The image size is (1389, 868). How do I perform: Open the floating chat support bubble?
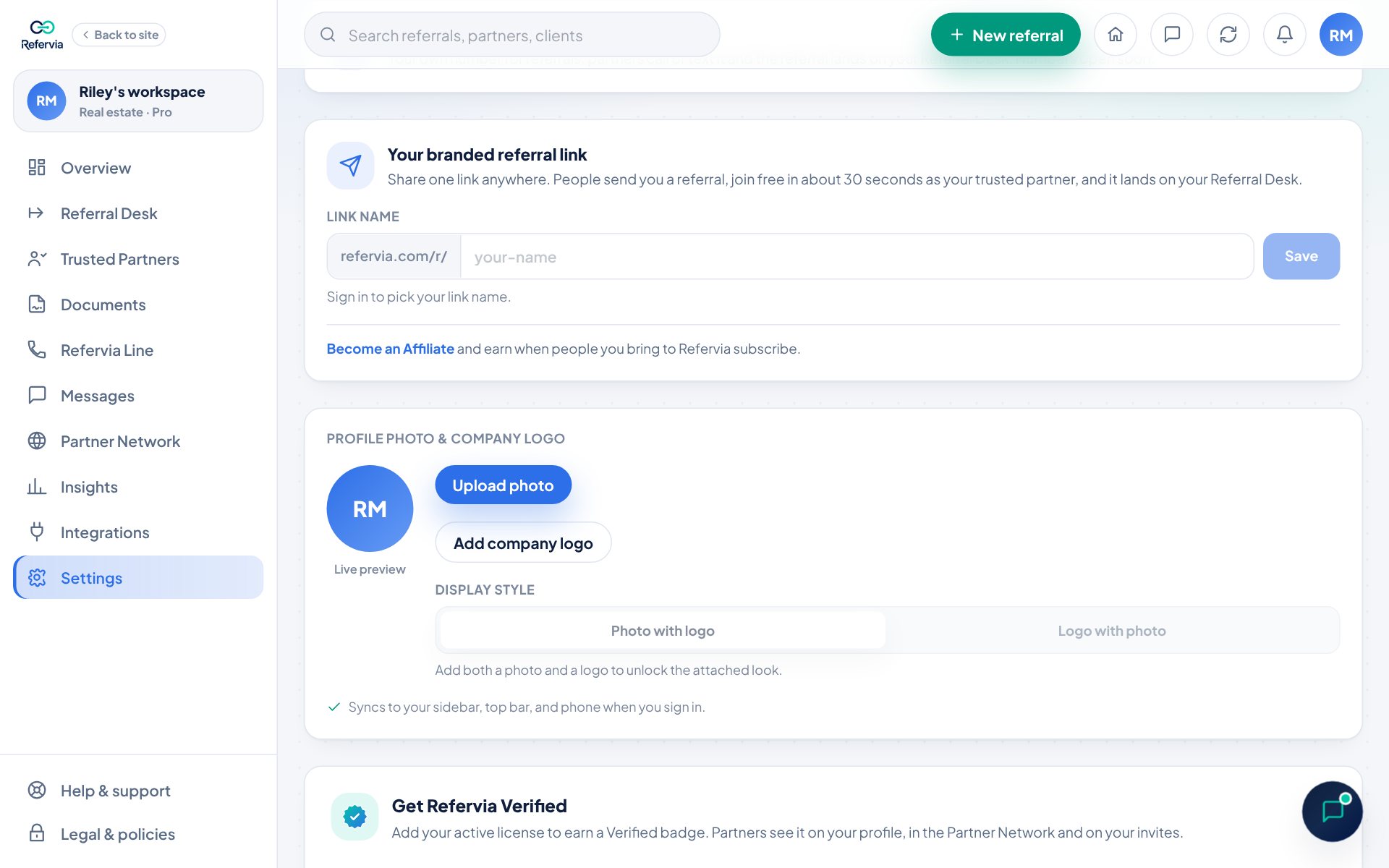click(x=1333, y=811)
